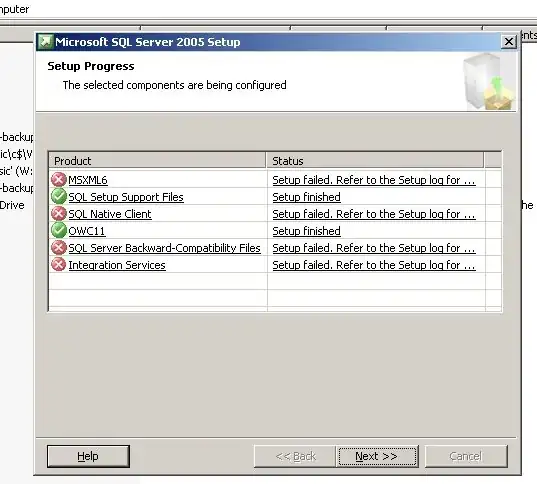The height and width of the screenshot is (484, 537).
Task: View the MSXML6 setup failed status log
Action: pos(374,180)
